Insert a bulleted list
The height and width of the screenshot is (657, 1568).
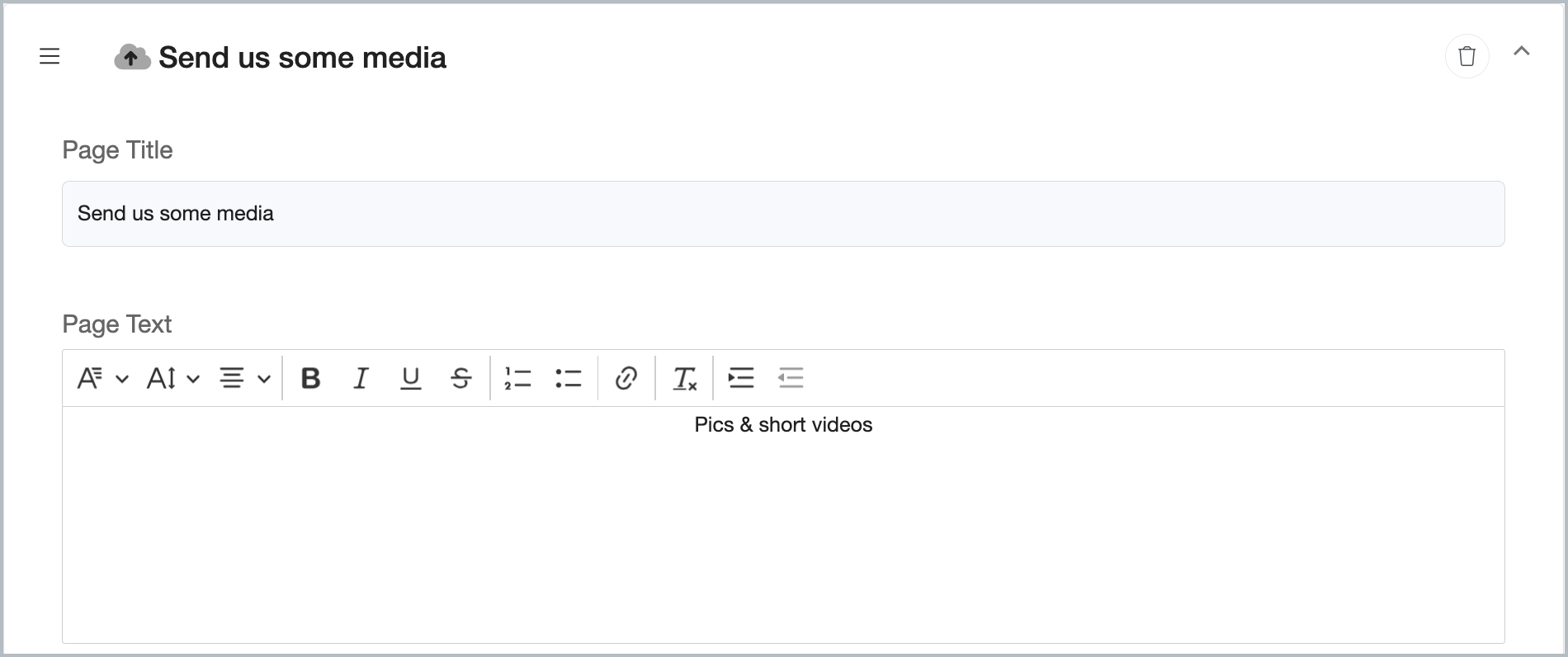pyautogui.click(x=568, y=379)
